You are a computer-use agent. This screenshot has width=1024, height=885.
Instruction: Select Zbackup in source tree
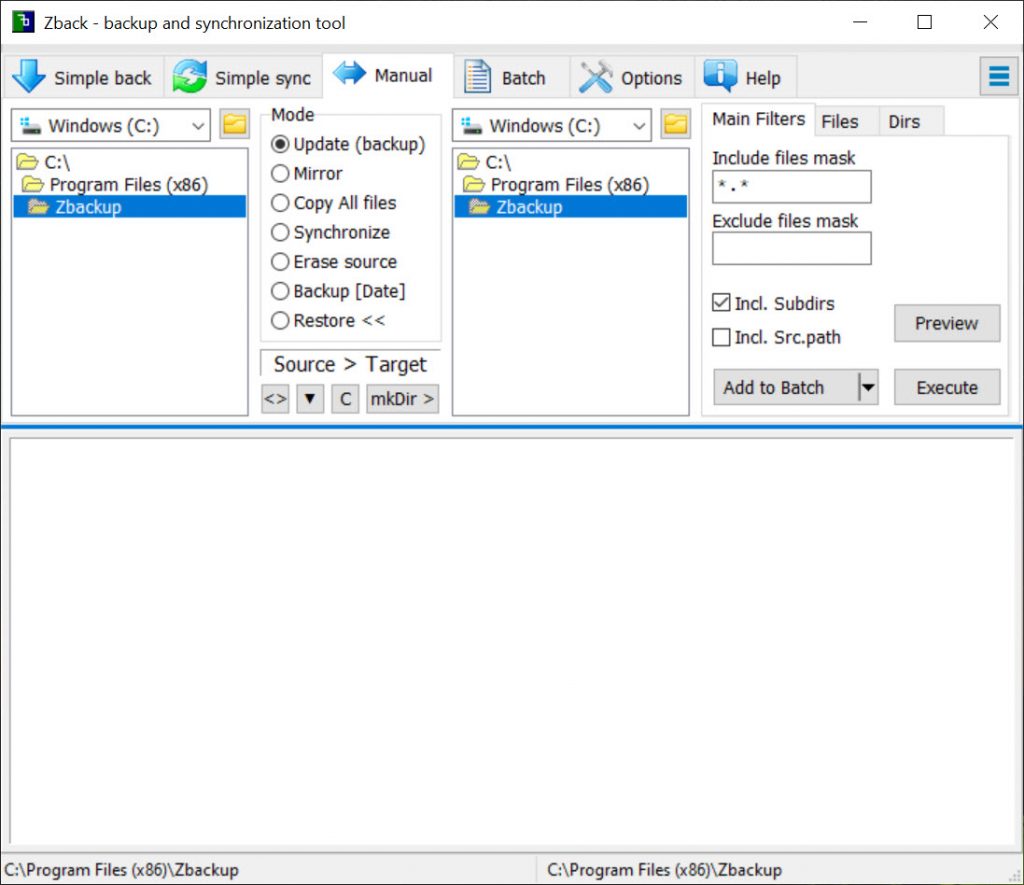pos(129,206)
